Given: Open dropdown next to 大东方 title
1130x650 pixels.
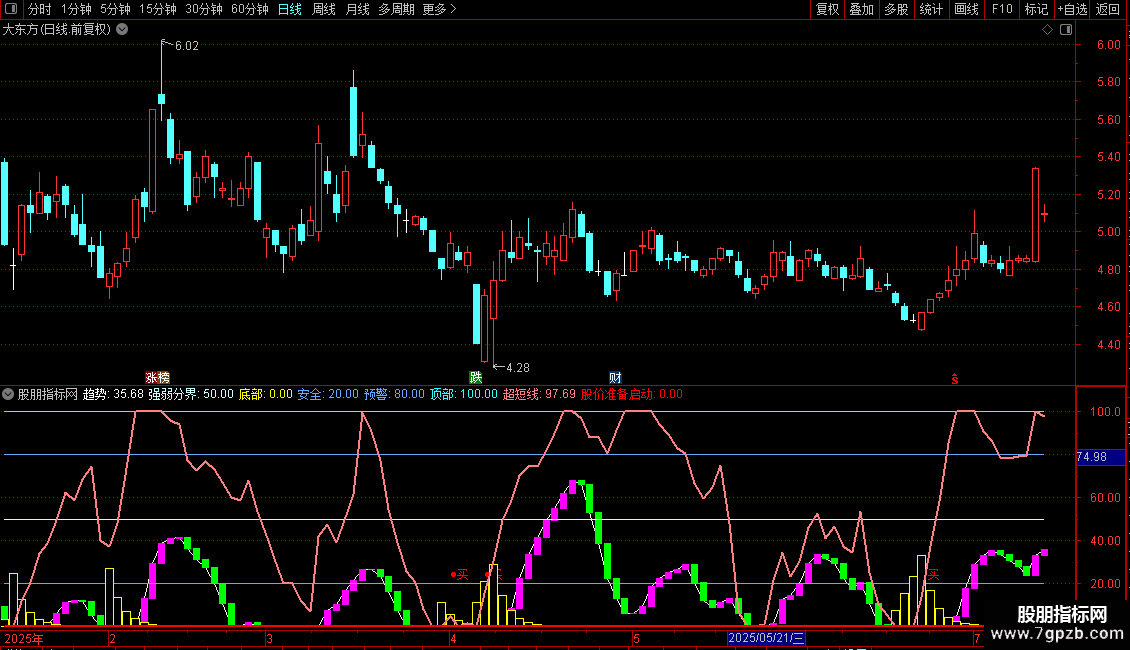Looking at the screenshot, I should point(123,30).
